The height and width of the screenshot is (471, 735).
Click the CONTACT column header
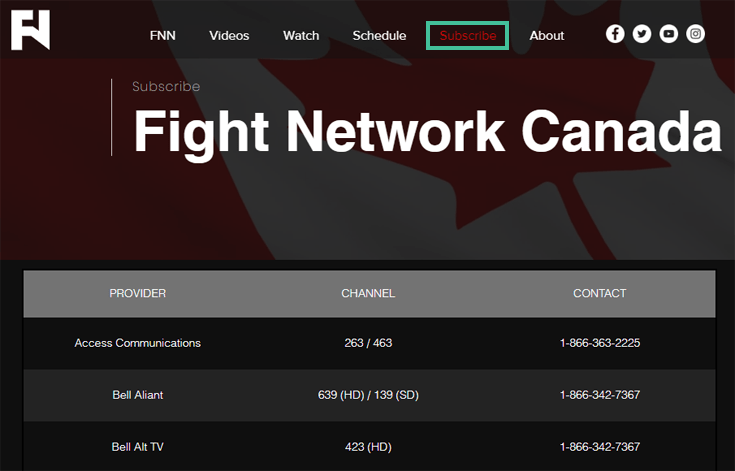pos(600,293)
